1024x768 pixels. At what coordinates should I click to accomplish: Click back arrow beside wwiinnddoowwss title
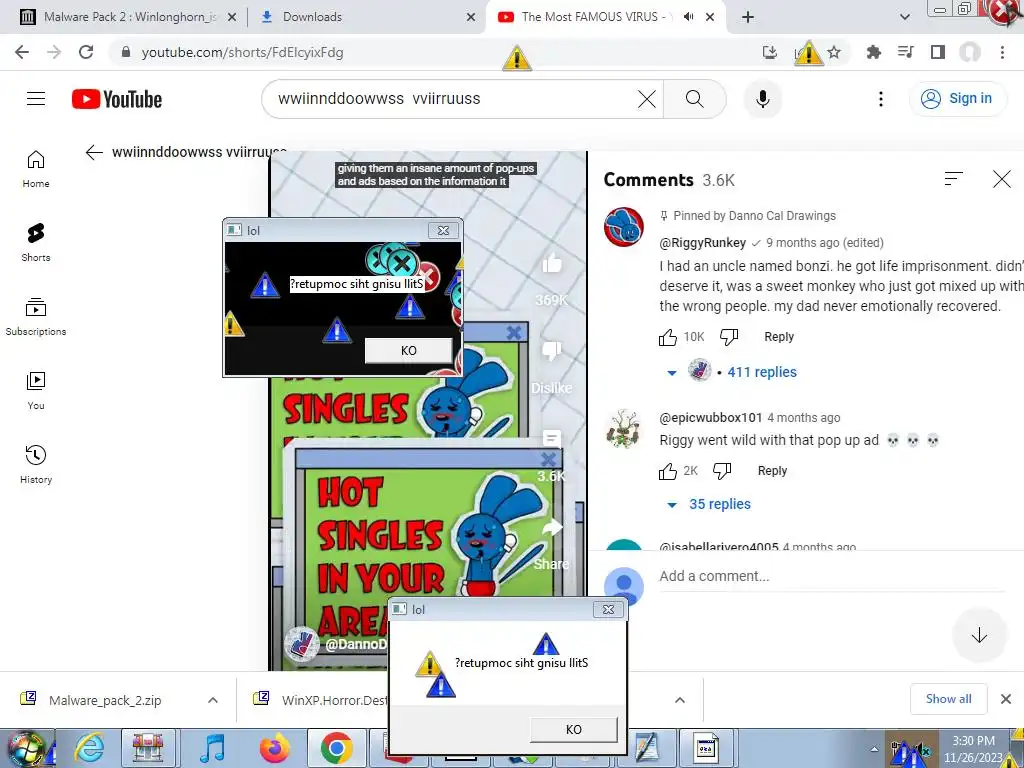[x=94, y=152]
